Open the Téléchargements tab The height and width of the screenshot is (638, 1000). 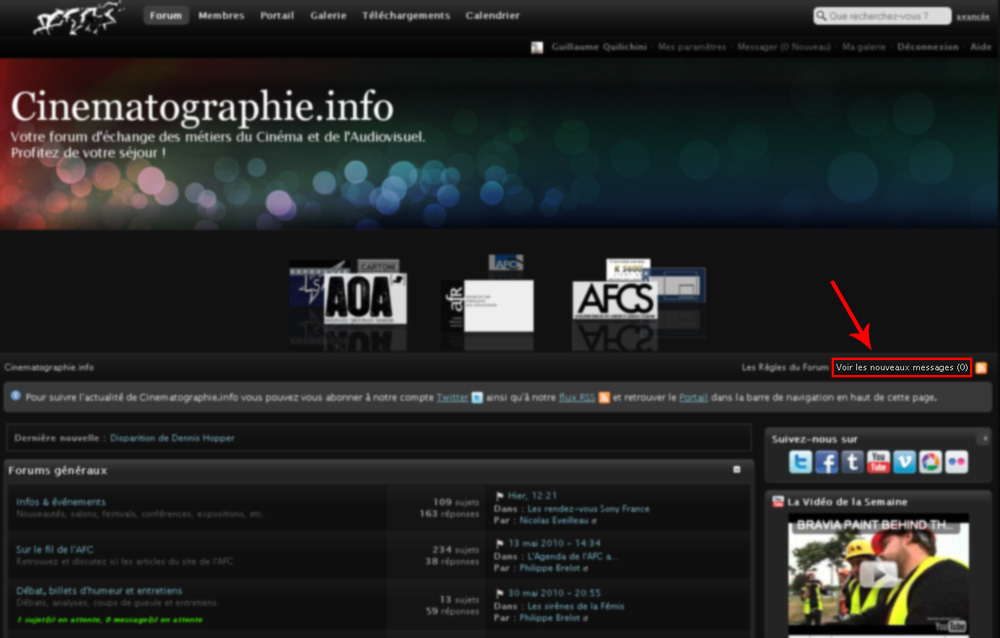pos(406,15)
